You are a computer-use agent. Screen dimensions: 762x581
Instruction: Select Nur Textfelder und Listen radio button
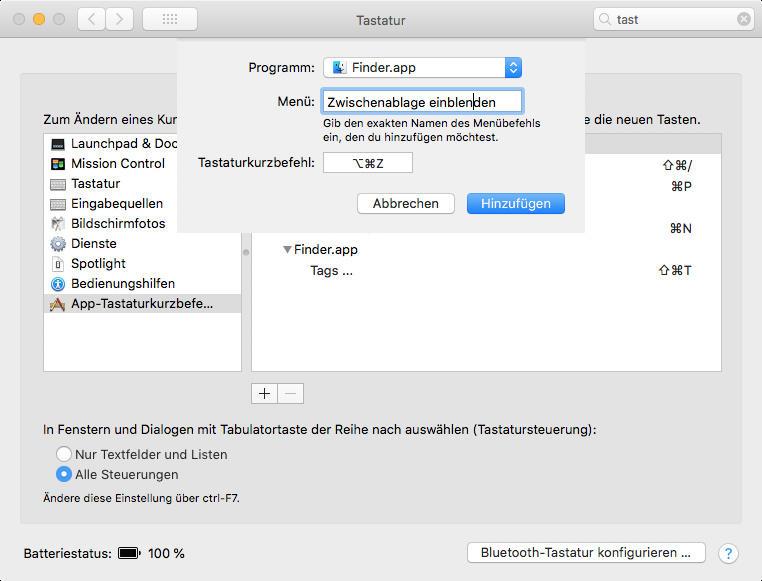coord(64,454)
